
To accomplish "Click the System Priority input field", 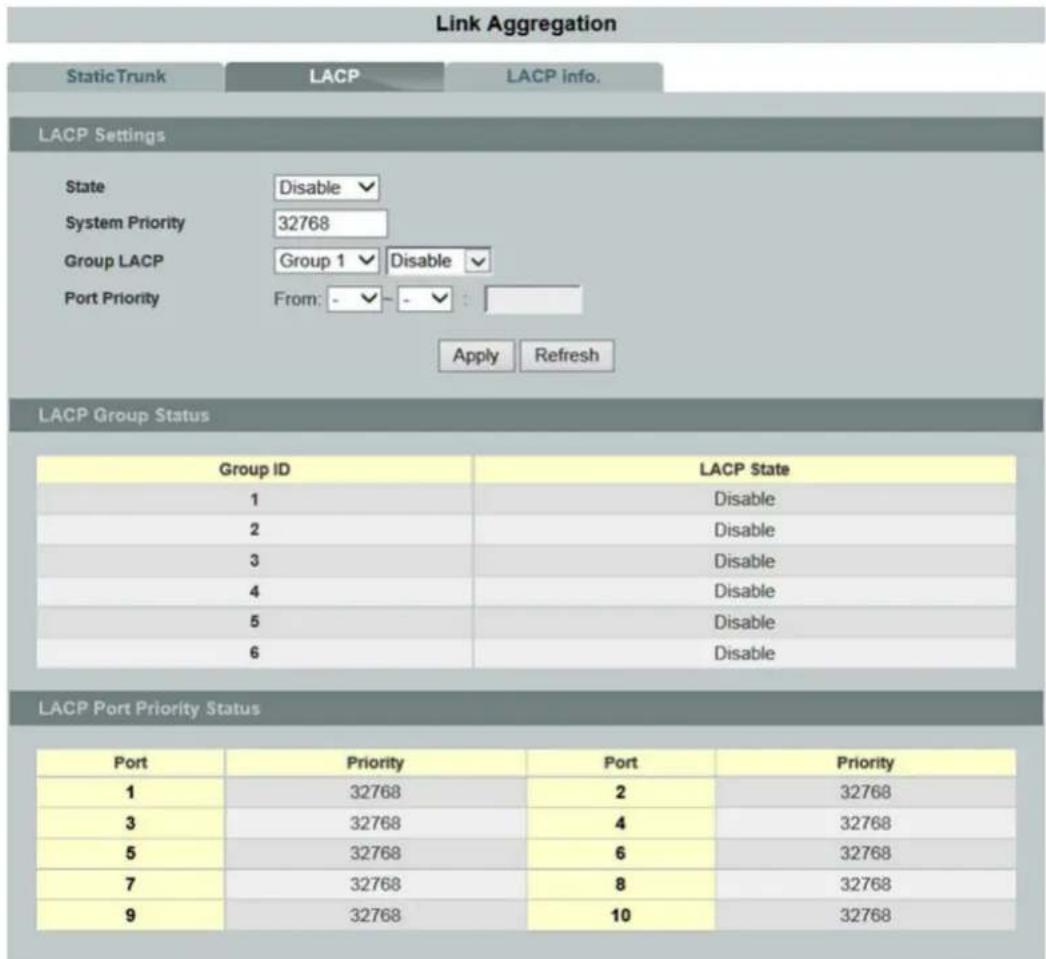I will point(330,223).
